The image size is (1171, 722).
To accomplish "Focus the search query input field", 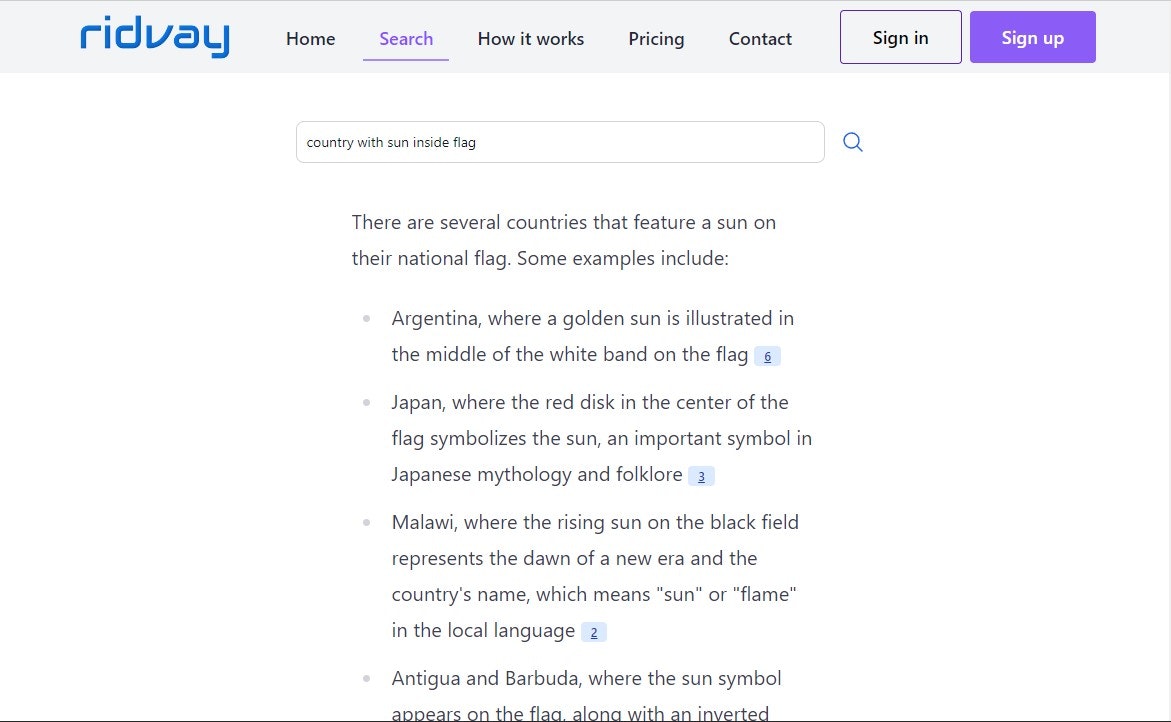I will click(x=560, y=142).
